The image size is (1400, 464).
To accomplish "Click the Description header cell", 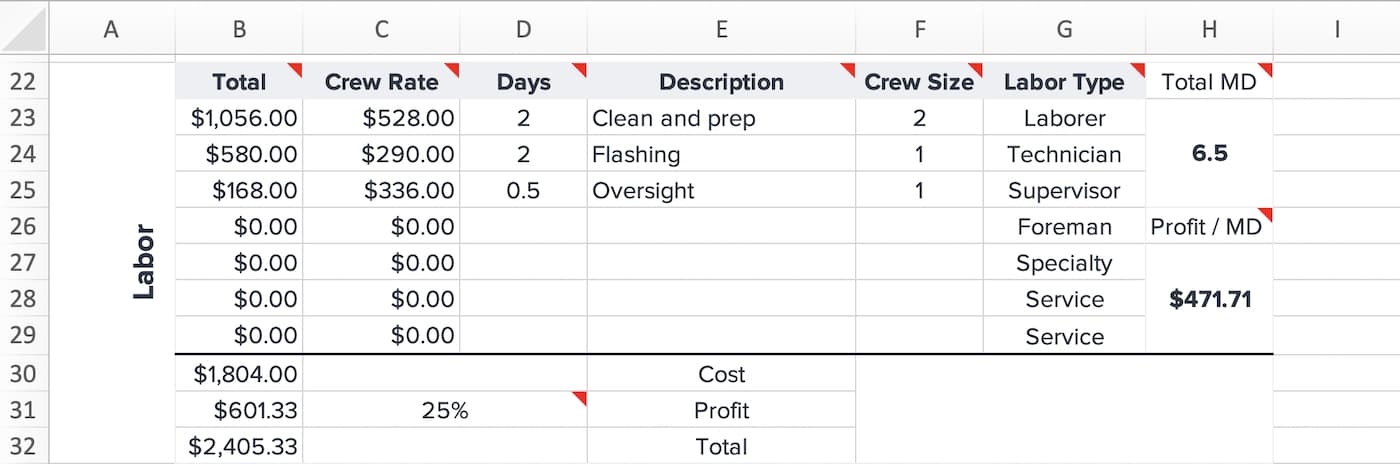I will point(721,82).
